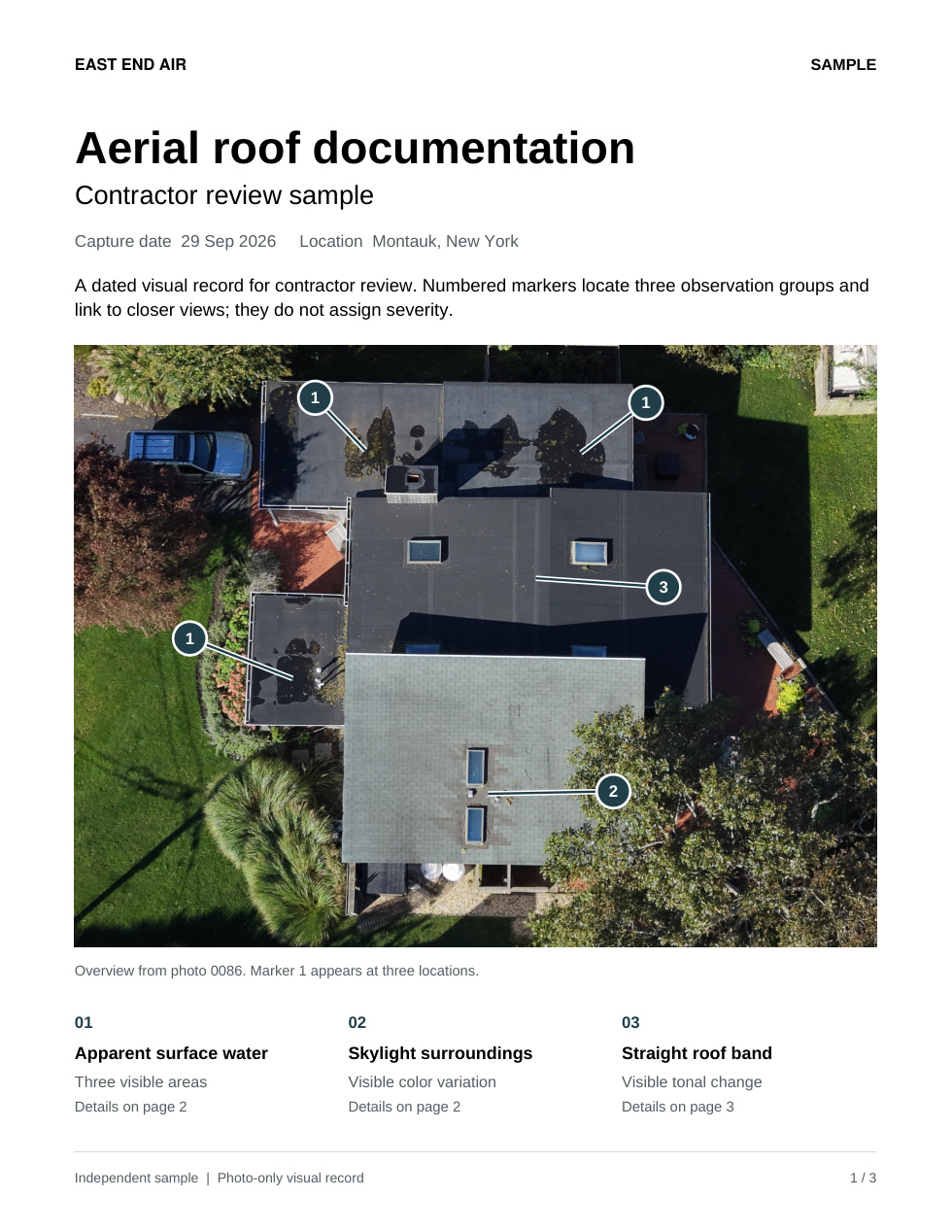Click the "1 / 3" page indicator
Image resolution: width=952 pixels, height=1232 pixels.
[x=863, y=1178]
